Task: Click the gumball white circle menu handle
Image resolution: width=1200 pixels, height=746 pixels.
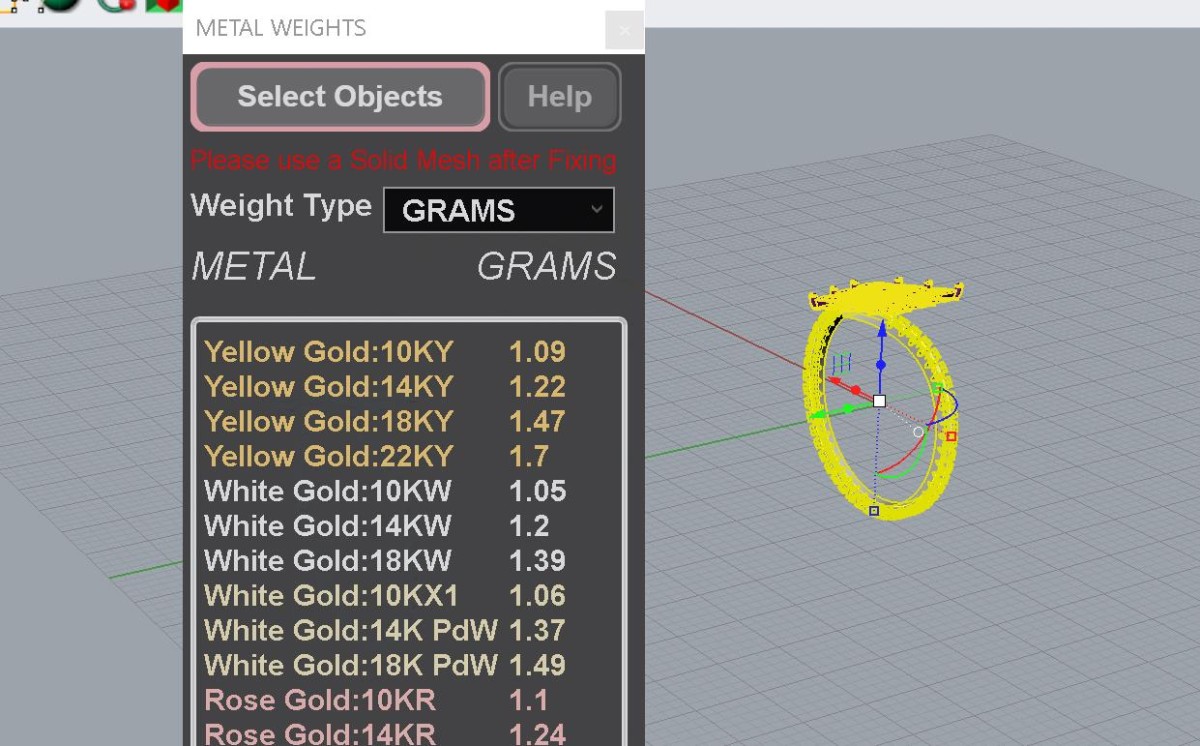Action: (919, 432)
